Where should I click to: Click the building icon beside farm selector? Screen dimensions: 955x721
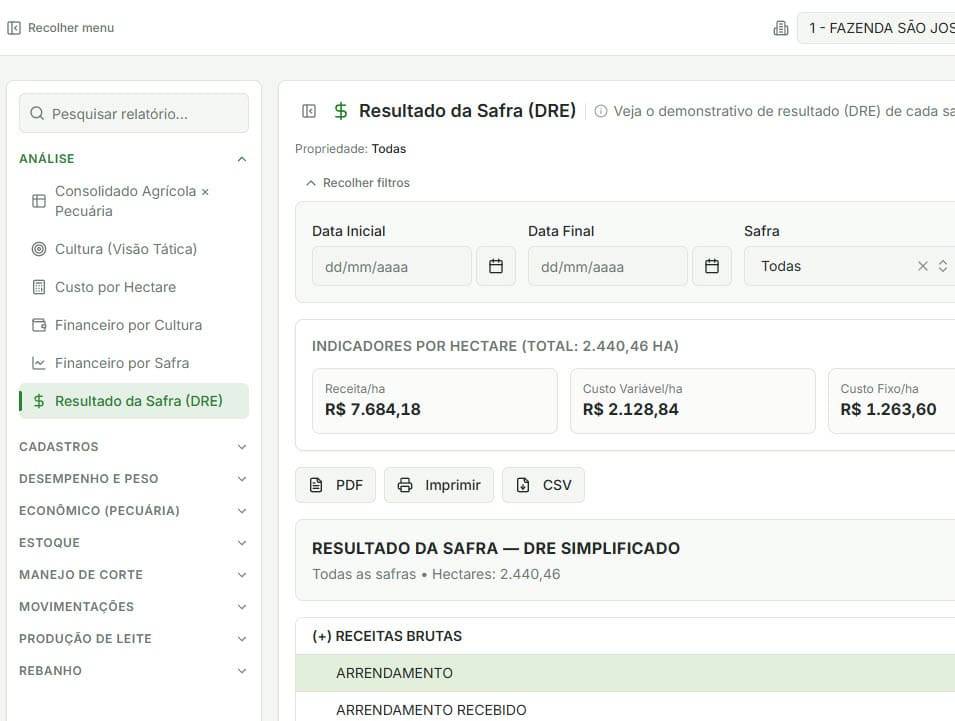coord(780,28)
